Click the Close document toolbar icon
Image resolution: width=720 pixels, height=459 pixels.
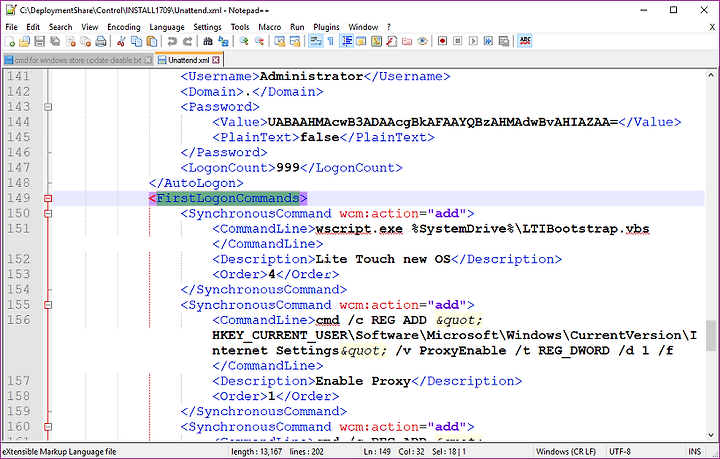(x=71, y=41)
